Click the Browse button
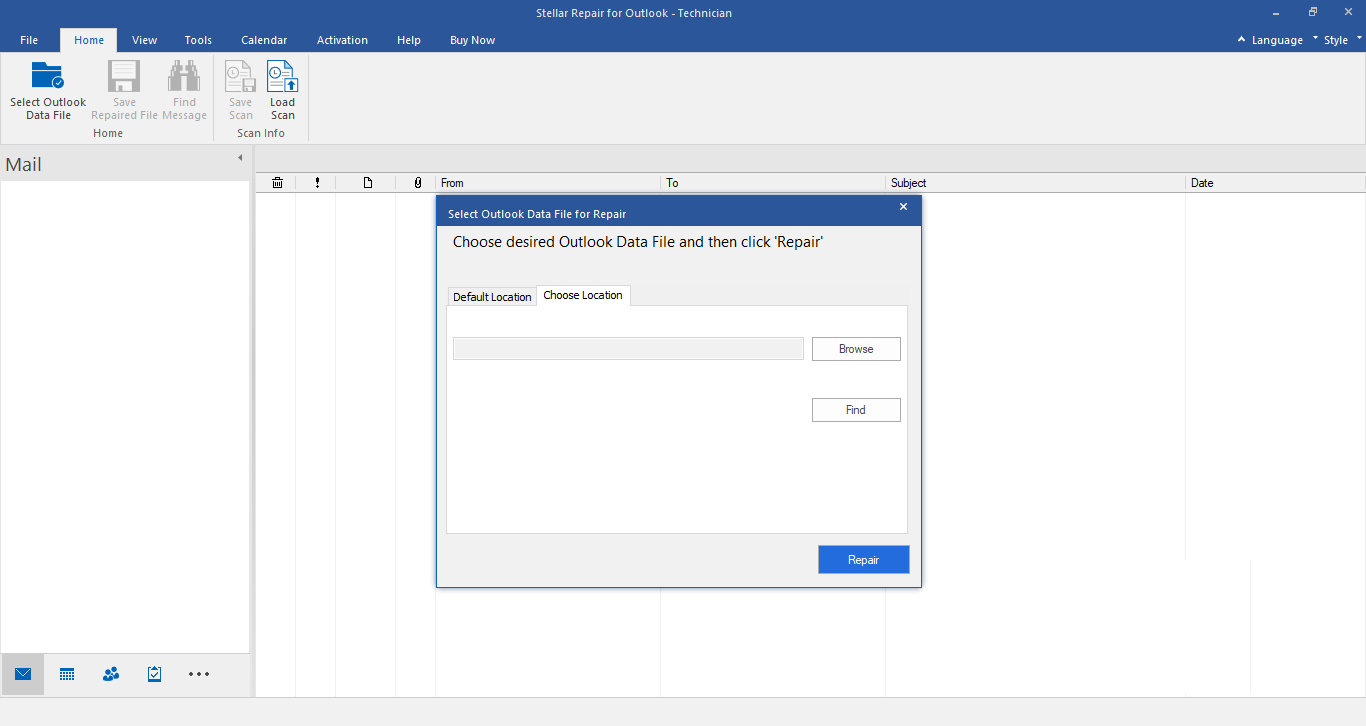 (855, 348)
